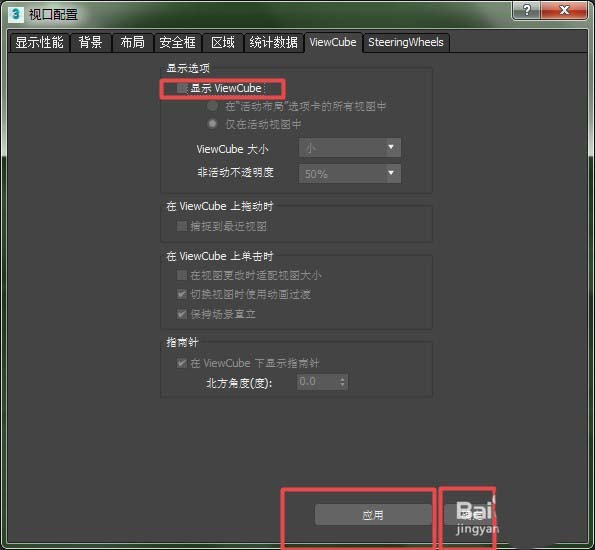Viewport: 595px width, 550px height.
Task: Click the help question mark button
Action: [527, 10]
